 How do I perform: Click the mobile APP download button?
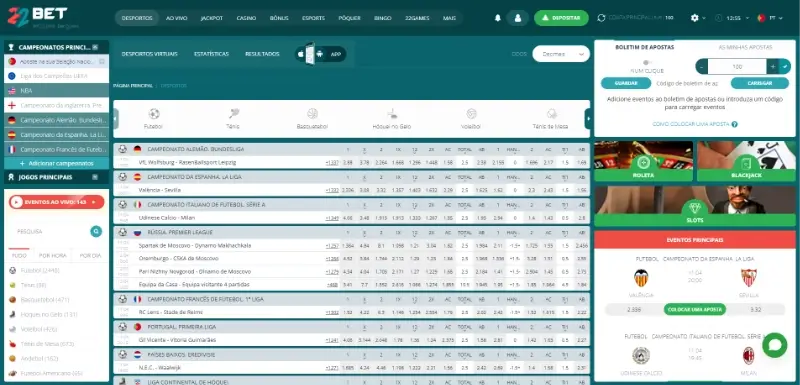[321, 54]
